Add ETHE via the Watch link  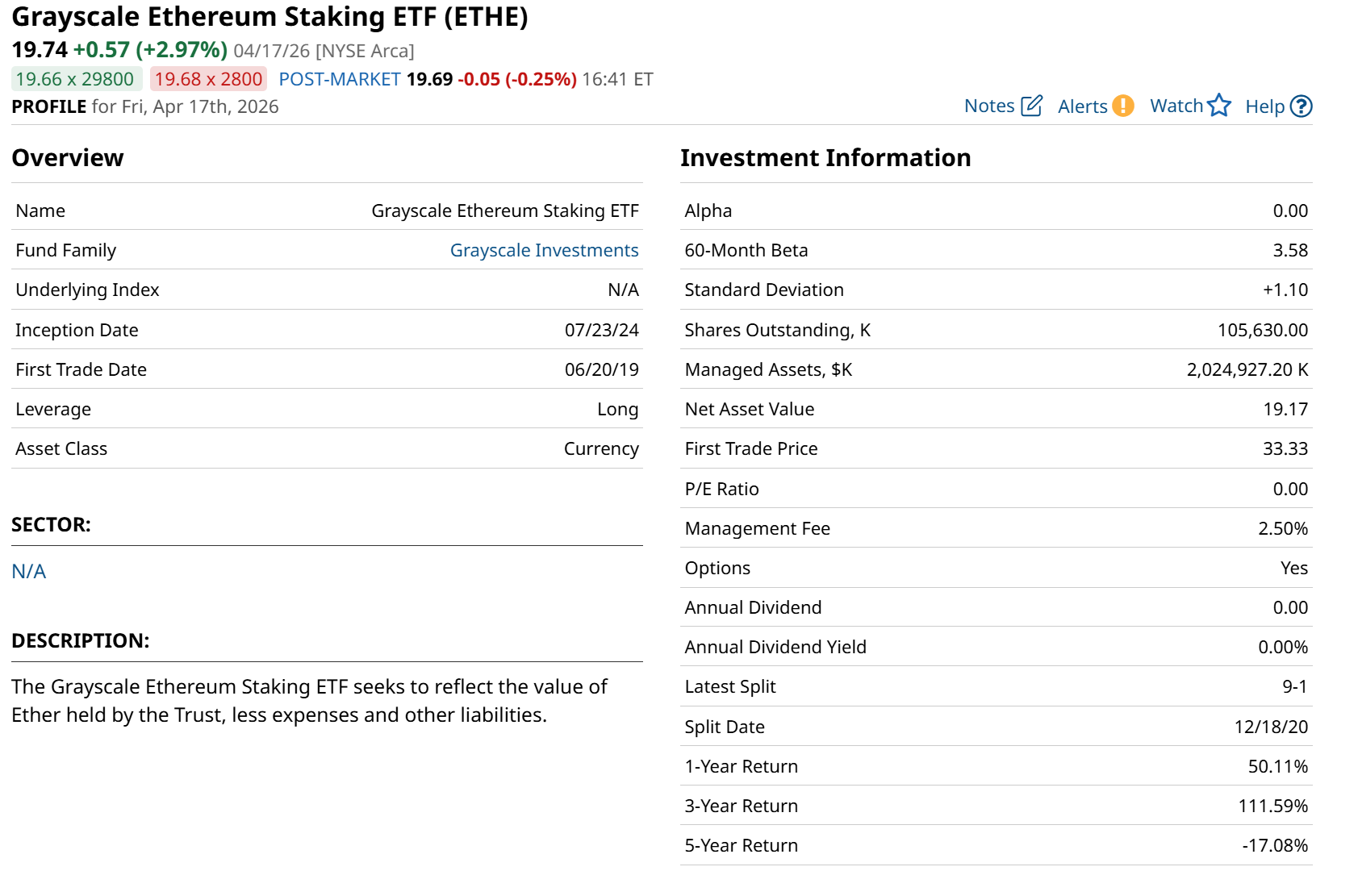click(1176, 106)
